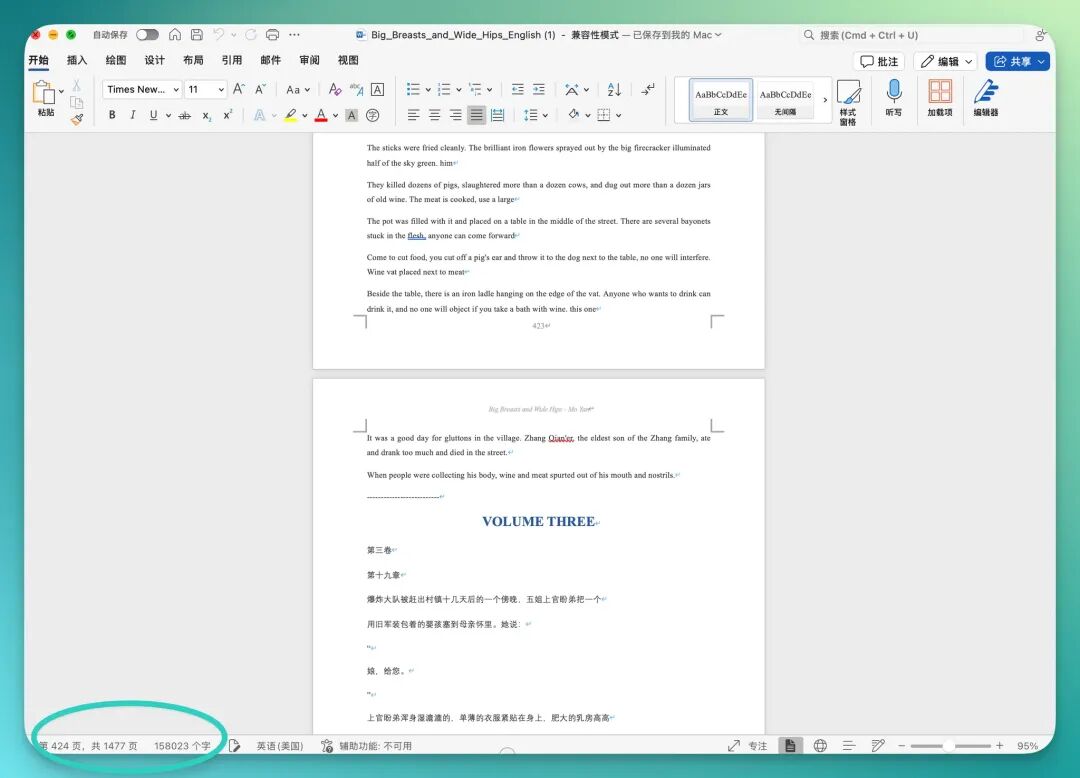
Task: Apply strikethrough formatting
Action: click(x=185, y=116)
